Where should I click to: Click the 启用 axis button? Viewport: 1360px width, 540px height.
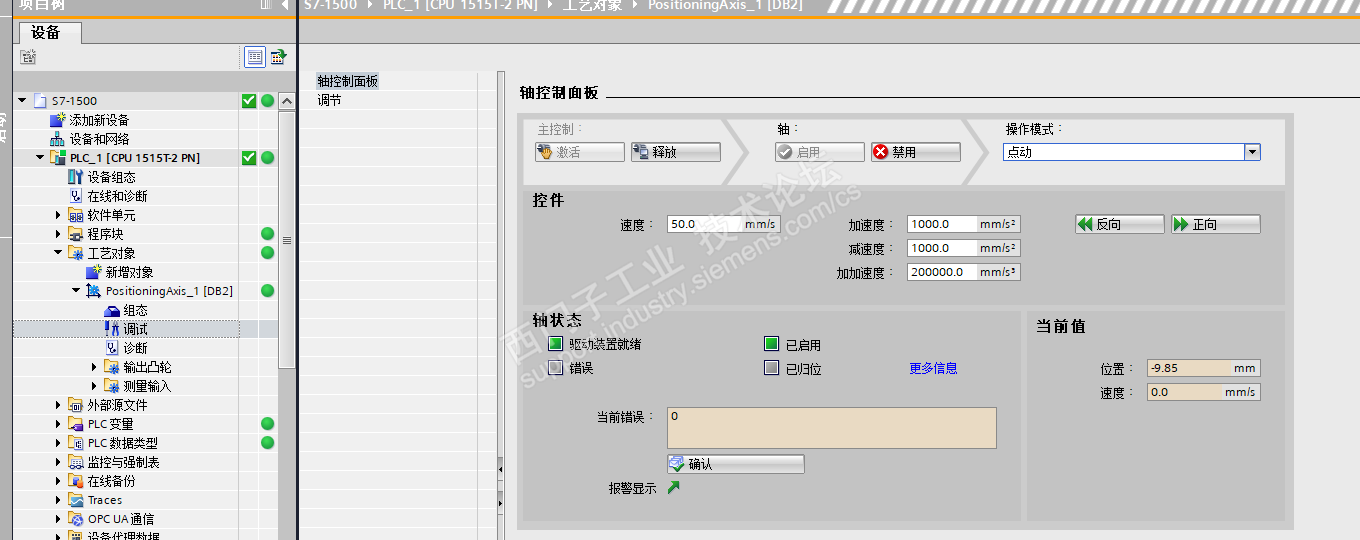tap(819, 152)
